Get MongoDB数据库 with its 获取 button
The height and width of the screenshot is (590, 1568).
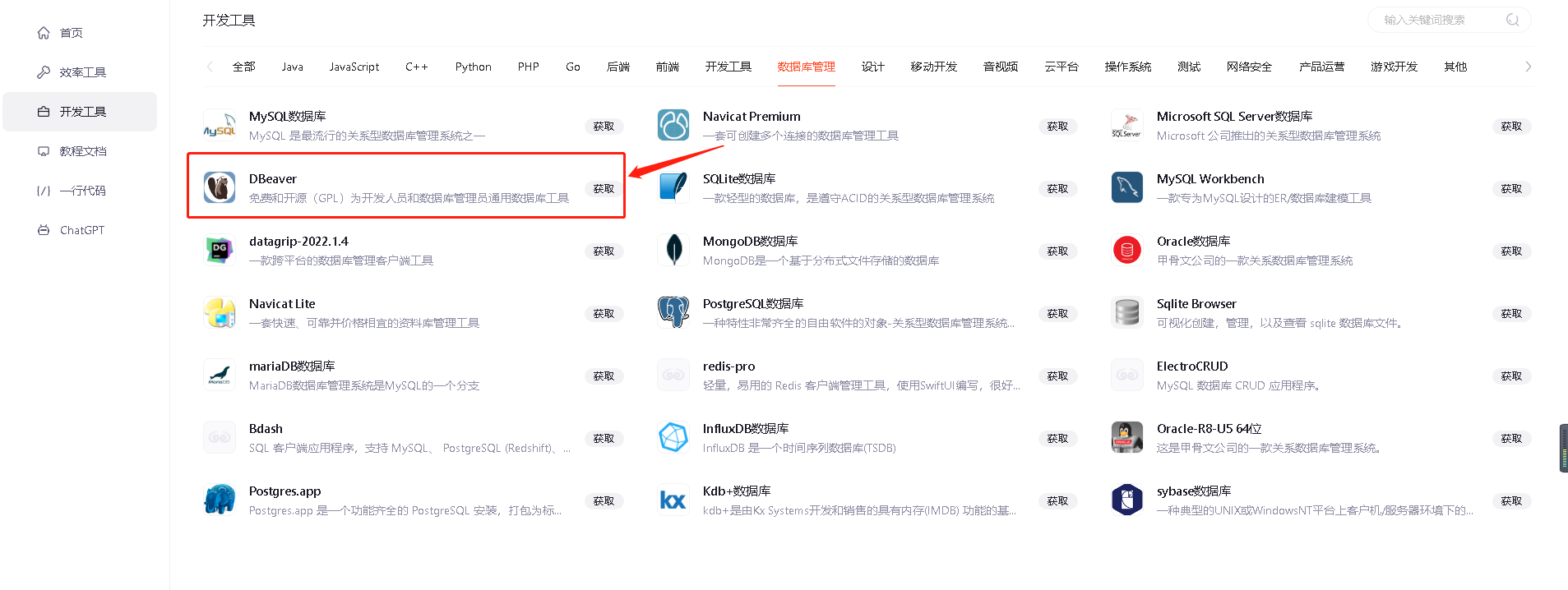1058,251
